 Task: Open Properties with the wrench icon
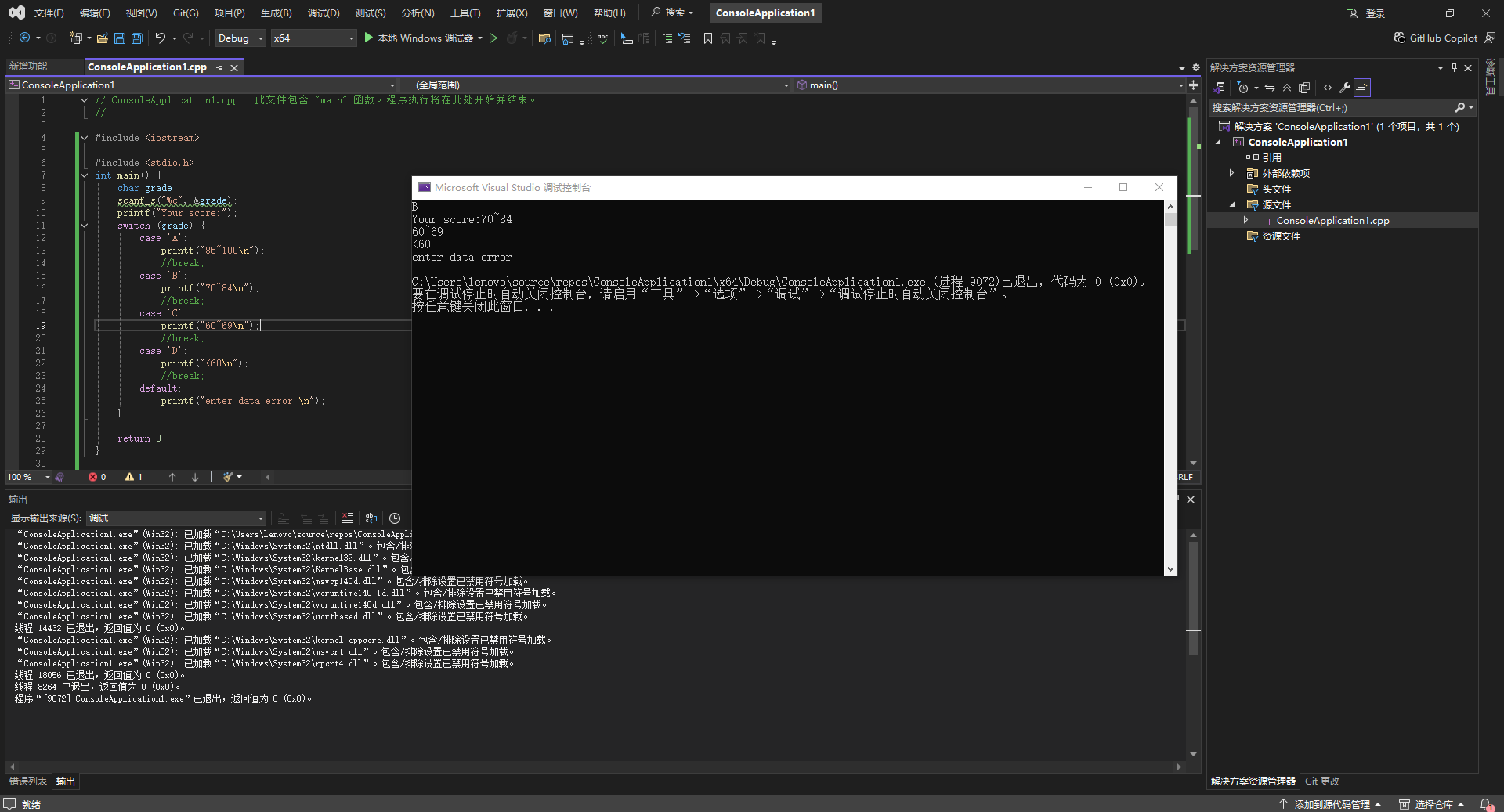point(1345,88)
